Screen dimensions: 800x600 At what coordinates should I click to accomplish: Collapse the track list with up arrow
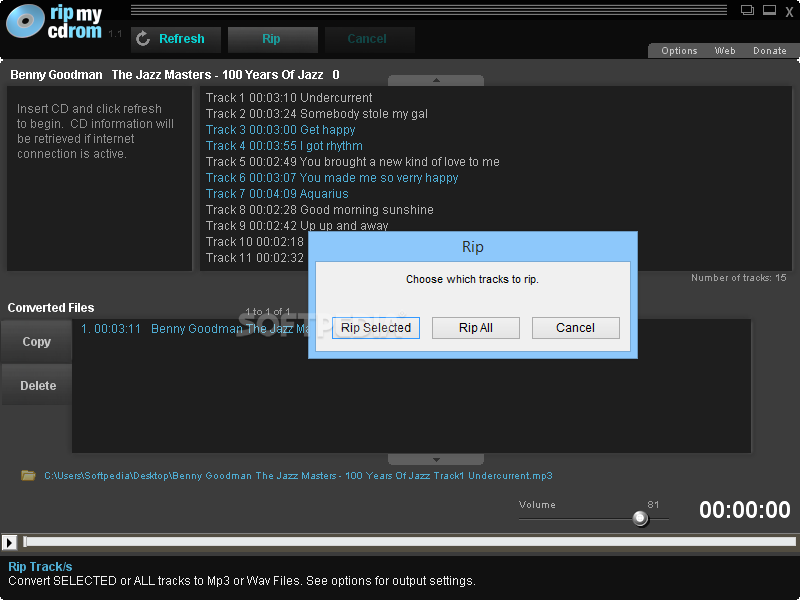coord(436,81)
